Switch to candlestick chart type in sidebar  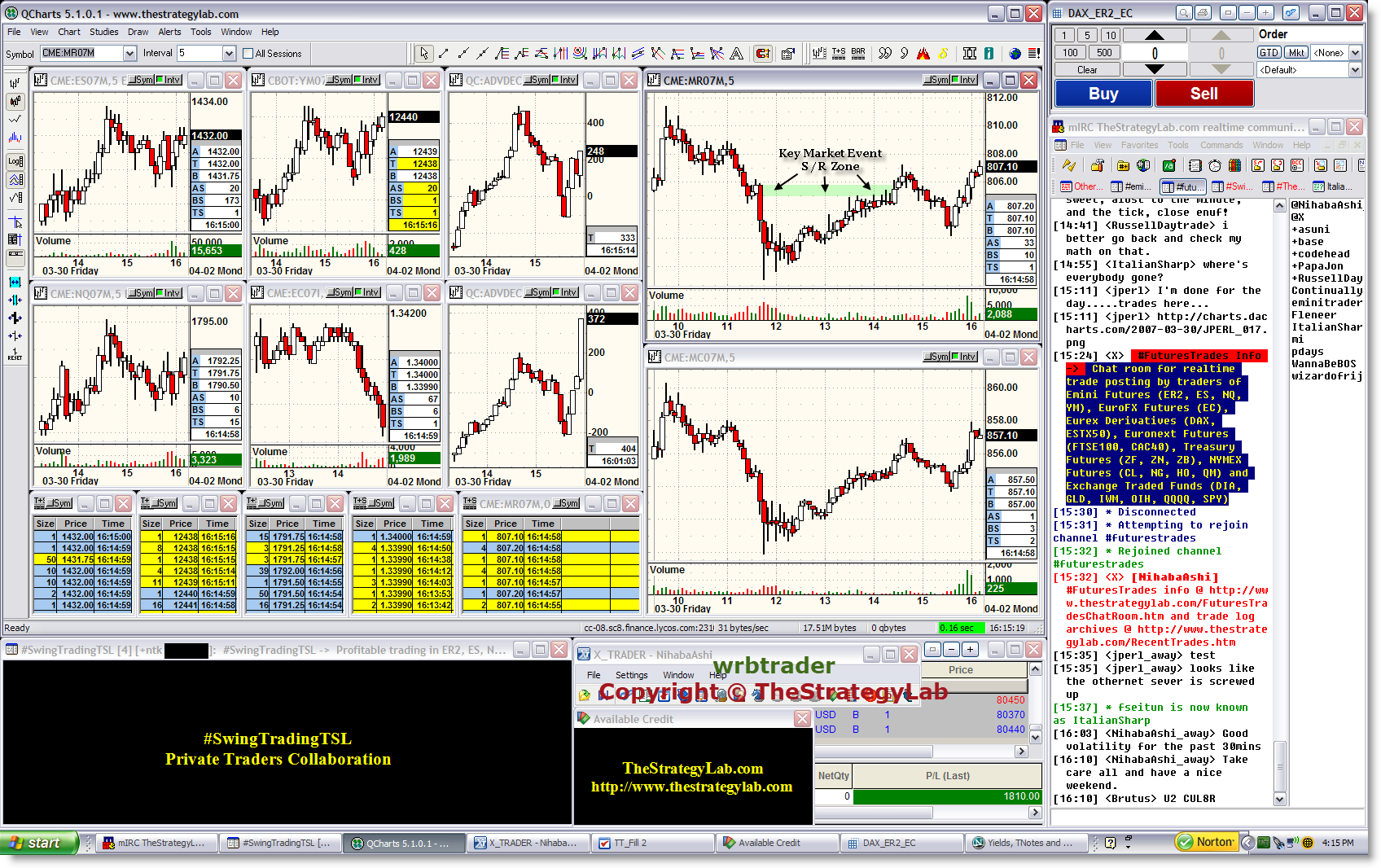[x=15, y=102]
